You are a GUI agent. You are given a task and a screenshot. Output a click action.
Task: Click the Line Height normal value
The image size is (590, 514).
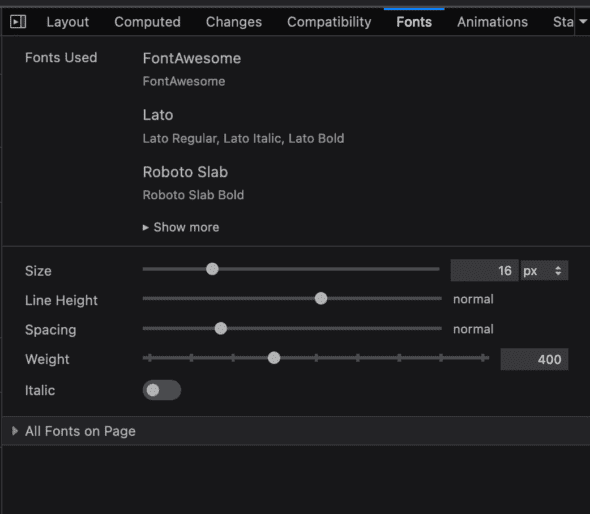(x=473, y=300)
